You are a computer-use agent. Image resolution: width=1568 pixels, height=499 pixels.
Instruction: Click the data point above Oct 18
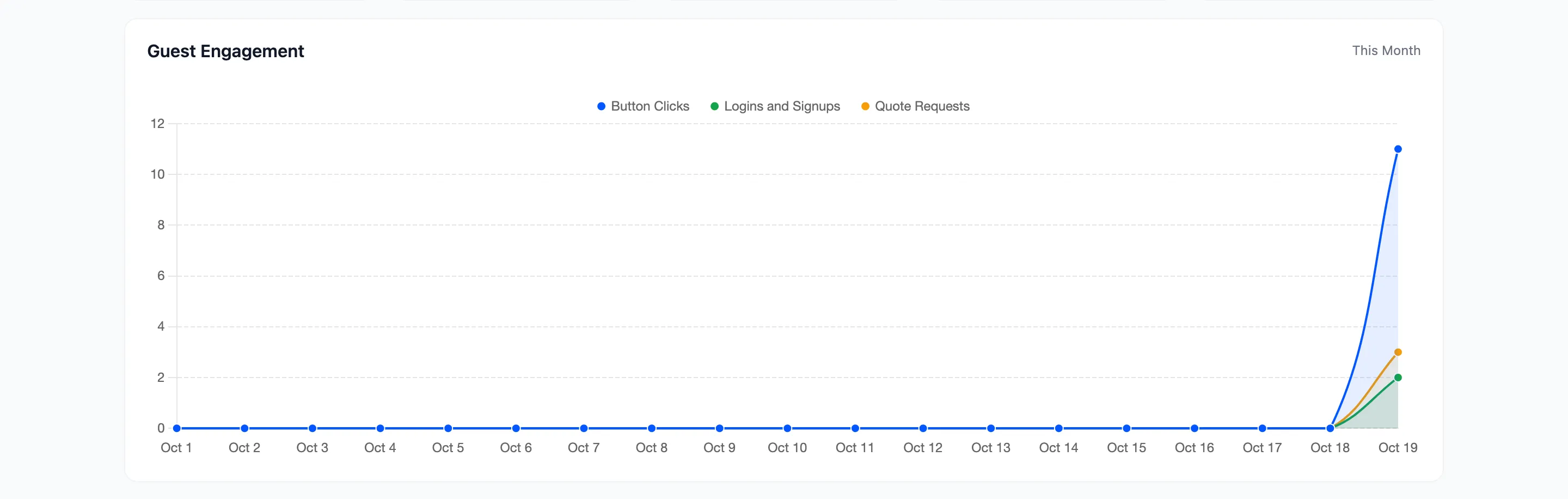1330,428
